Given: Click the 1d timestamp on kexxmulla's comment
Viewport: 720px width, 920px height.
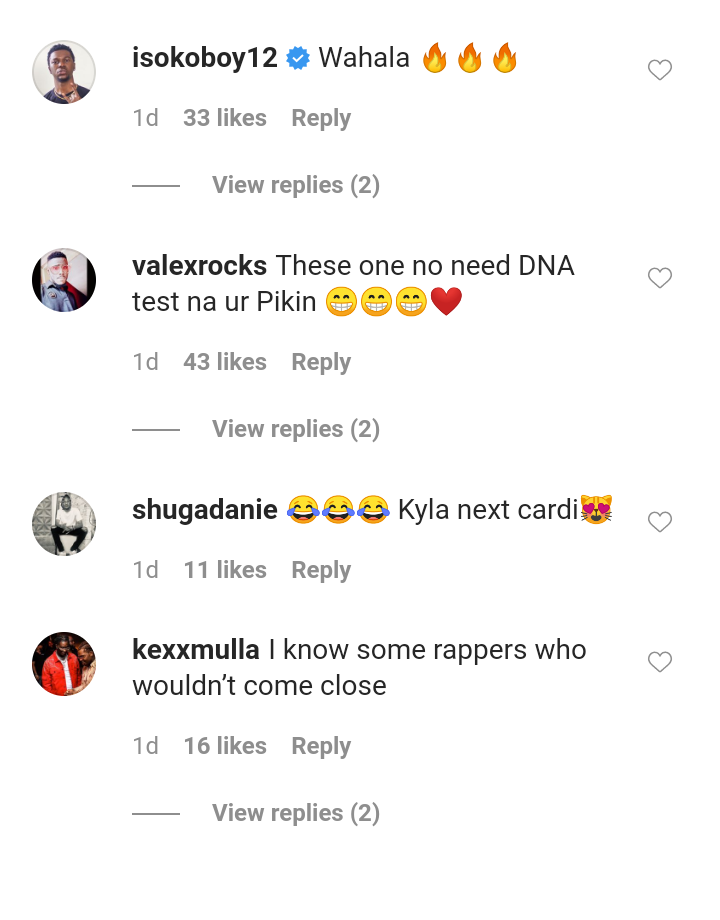Looking at the screenshot, I should [x=145, y=746].
